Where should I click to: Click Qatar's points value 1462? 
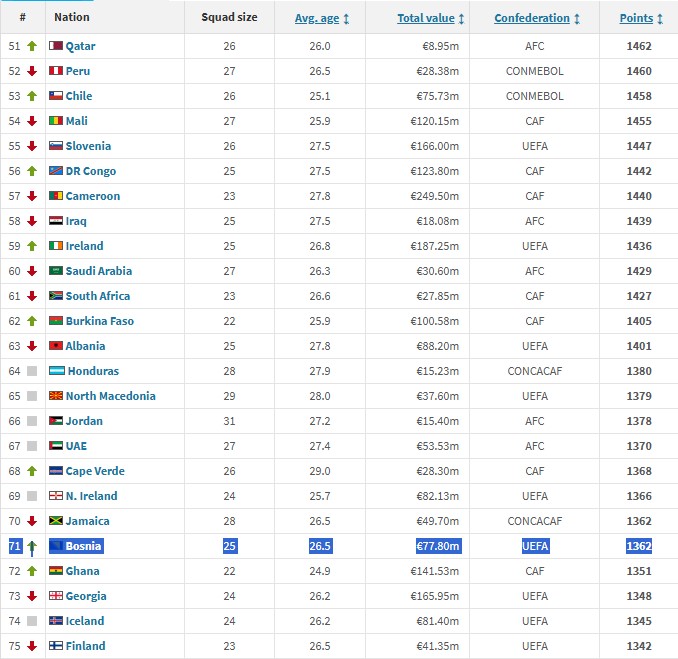click(639, 46)
